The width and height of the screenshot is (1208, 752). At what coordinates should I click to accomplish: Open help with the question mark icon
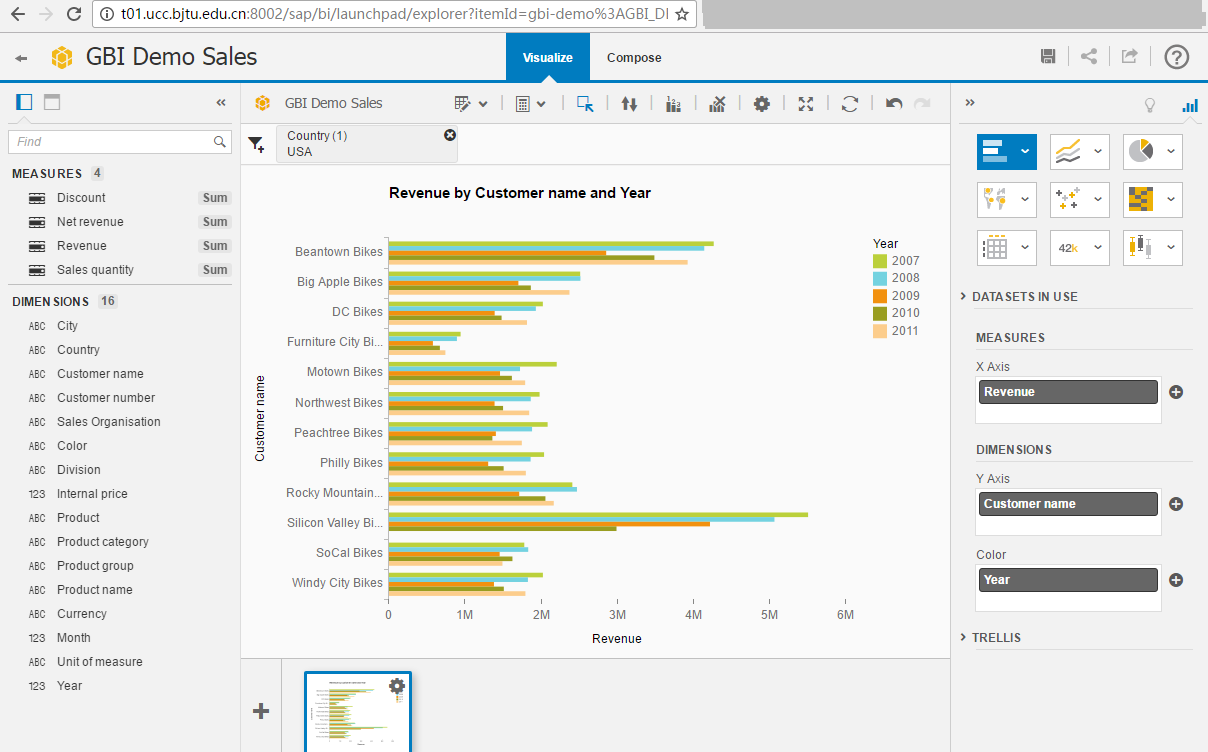tap(1177, 57)
